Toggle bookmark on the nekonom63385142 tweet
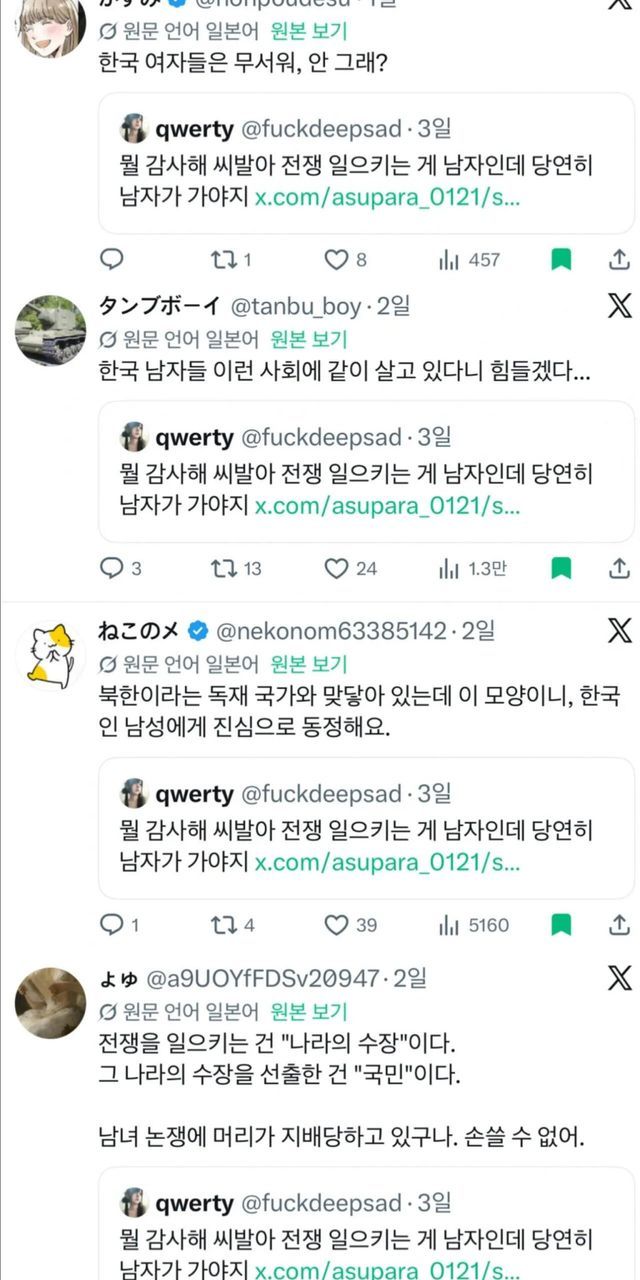Screen dimensions: 640x1280 pyautogui.click(x=562, y=925)
